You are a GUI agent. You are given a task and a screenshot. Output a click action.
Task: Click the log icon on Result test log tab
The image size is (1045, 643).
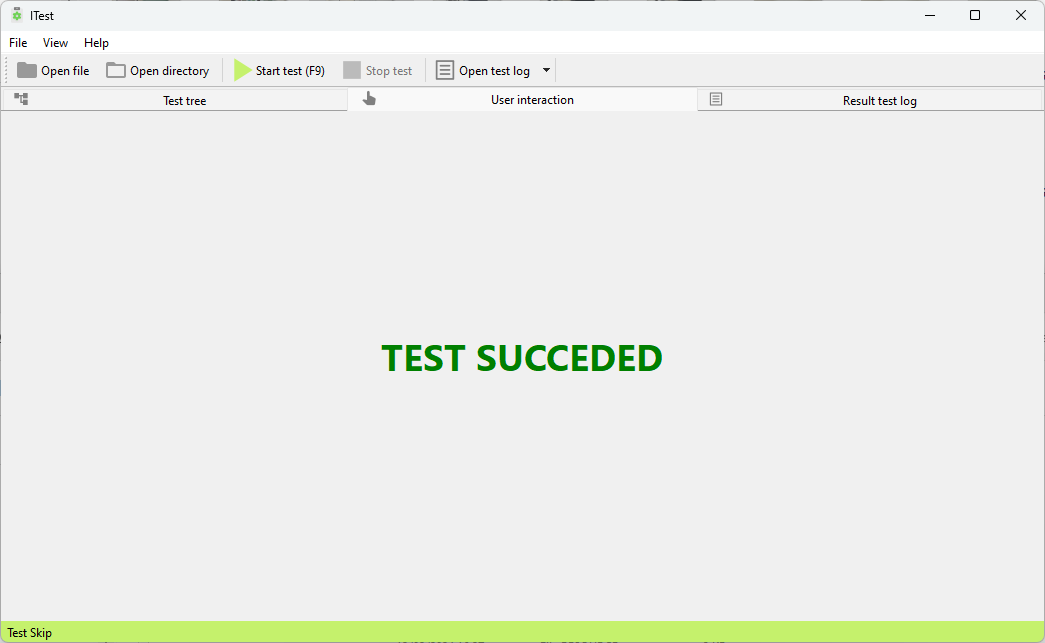716,99
